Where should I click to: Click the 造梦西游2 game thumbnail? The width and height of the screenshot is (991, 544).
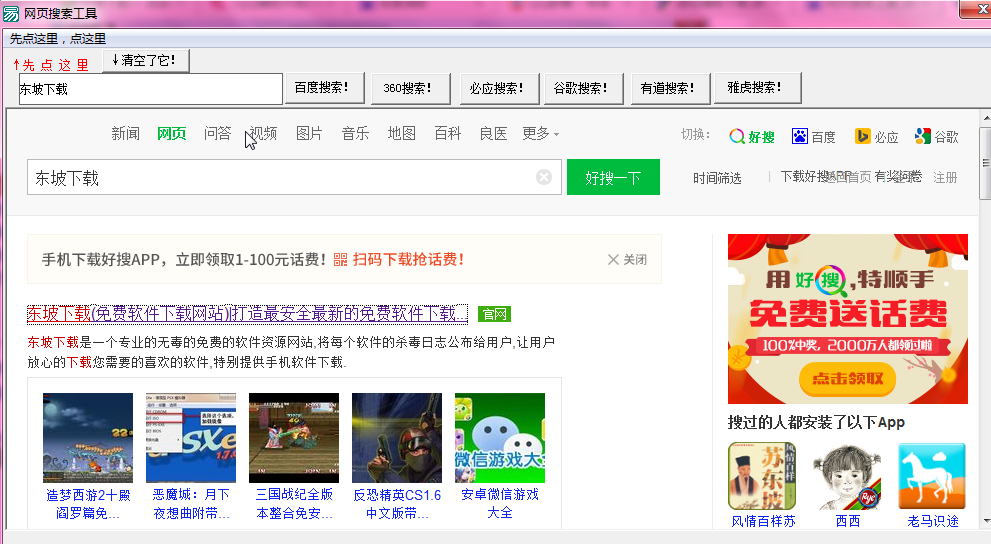coord(88,438)
